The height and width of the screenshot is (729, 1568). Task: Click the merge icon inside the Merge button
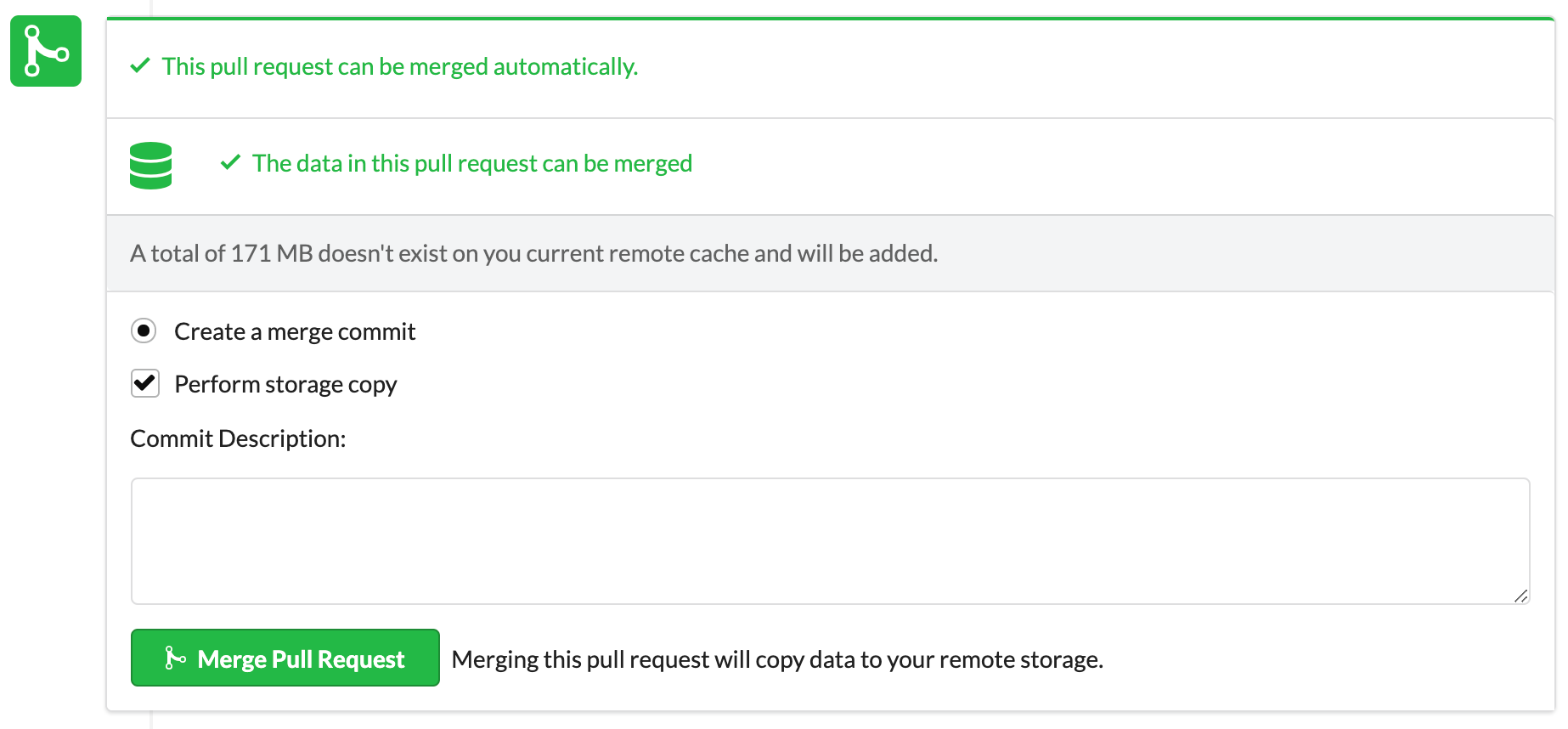coord(175,658)
